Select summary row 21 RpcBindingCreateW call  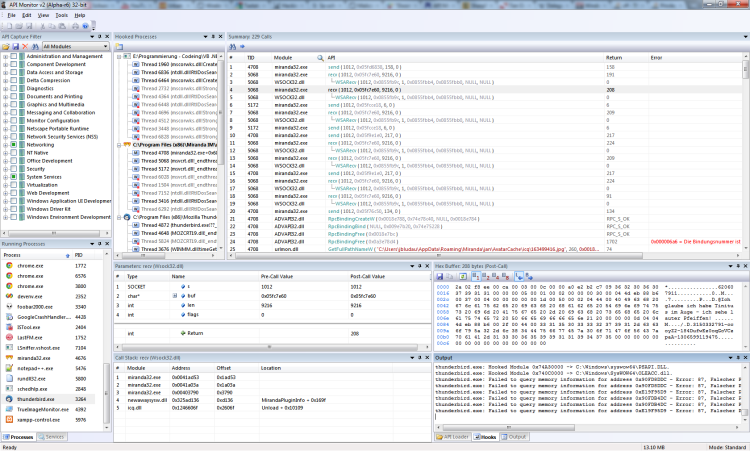pyautogui.click(x=485, y=219)
